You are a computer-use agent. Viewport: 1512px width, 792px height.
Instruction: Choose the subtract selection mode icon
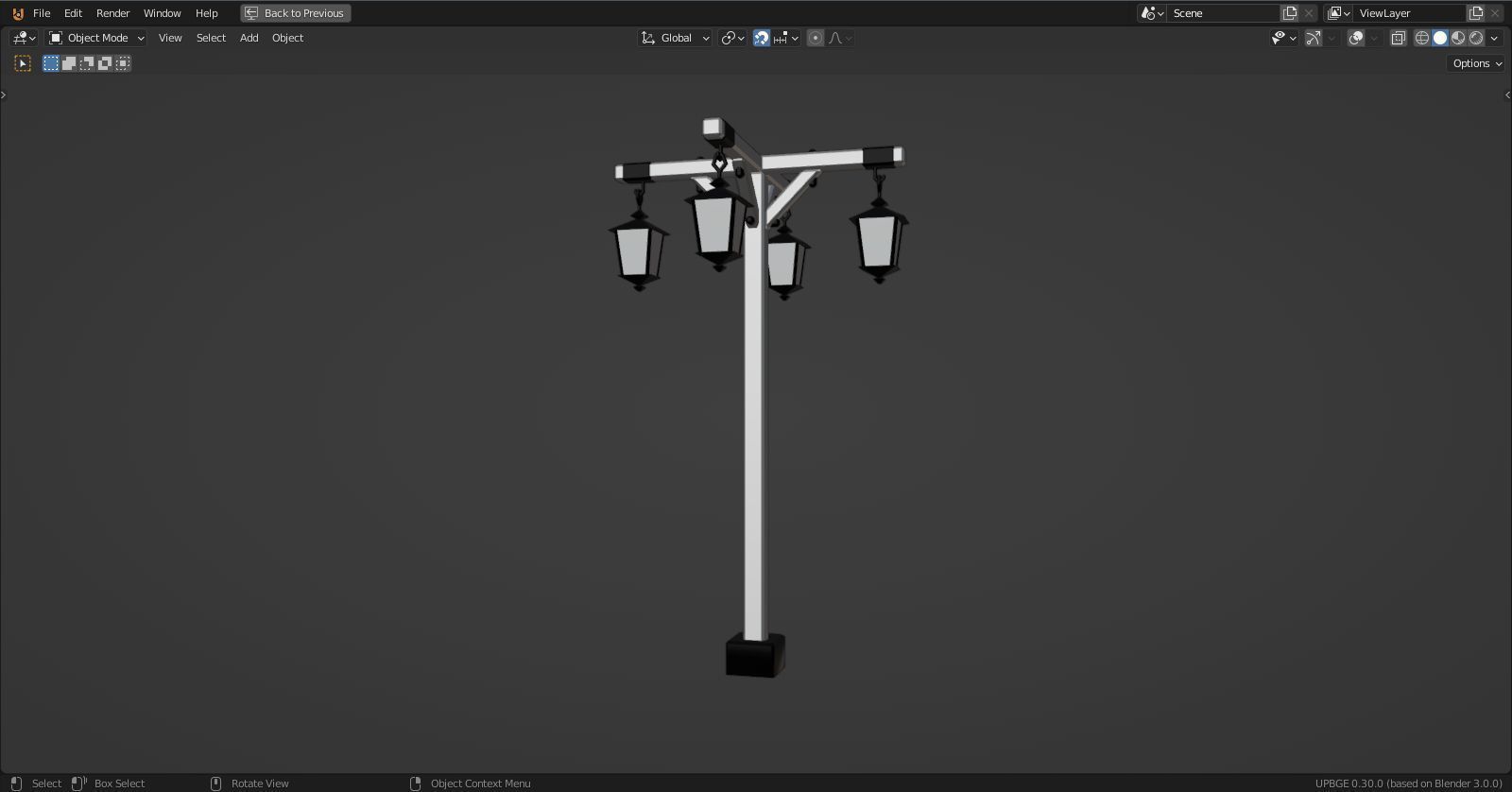click(87, 63)
